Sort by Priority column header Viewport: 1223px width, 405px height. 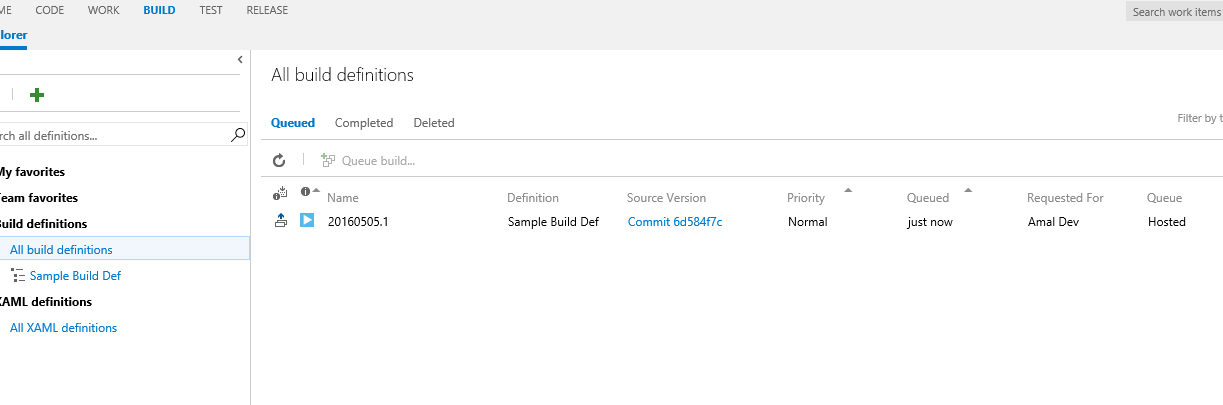(806, 198)
